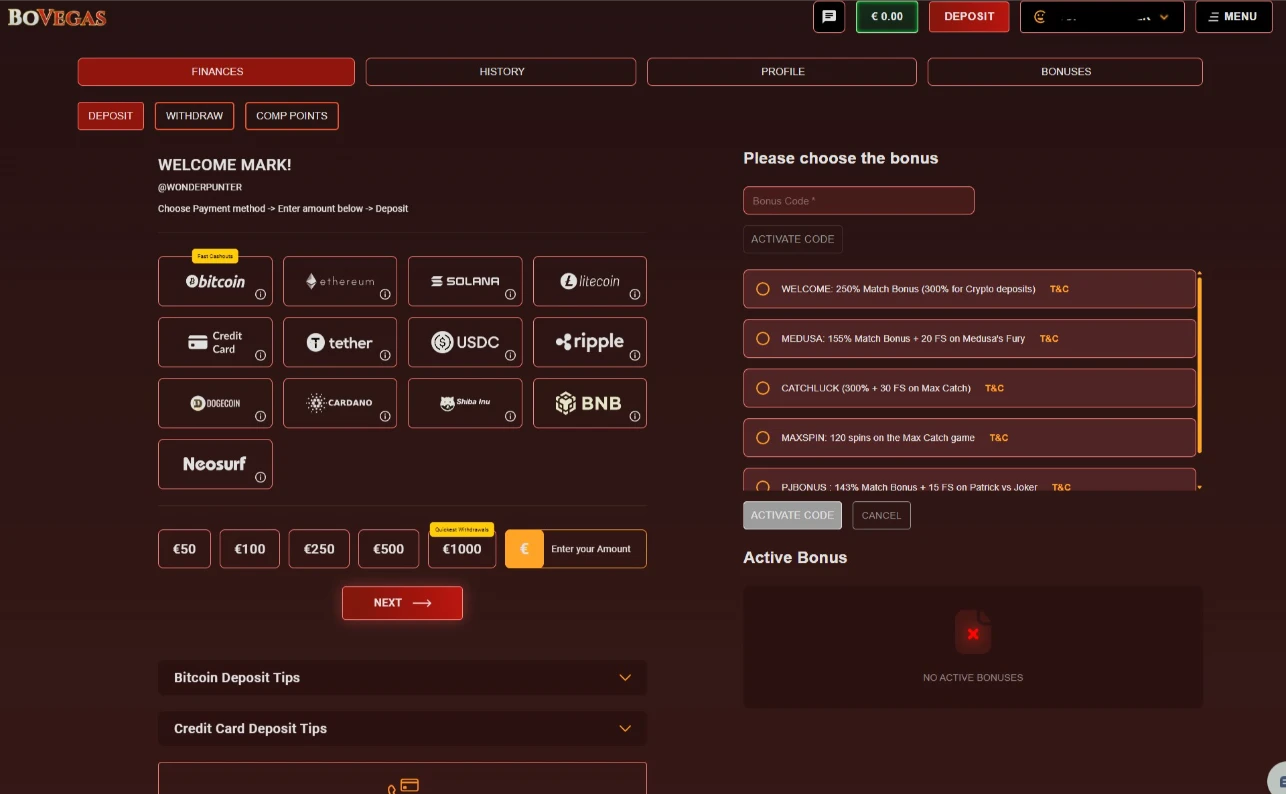View info on the Tether payment tile
Image resolution: width=1286 pixels, height=794 pixels.
(385, 355)
